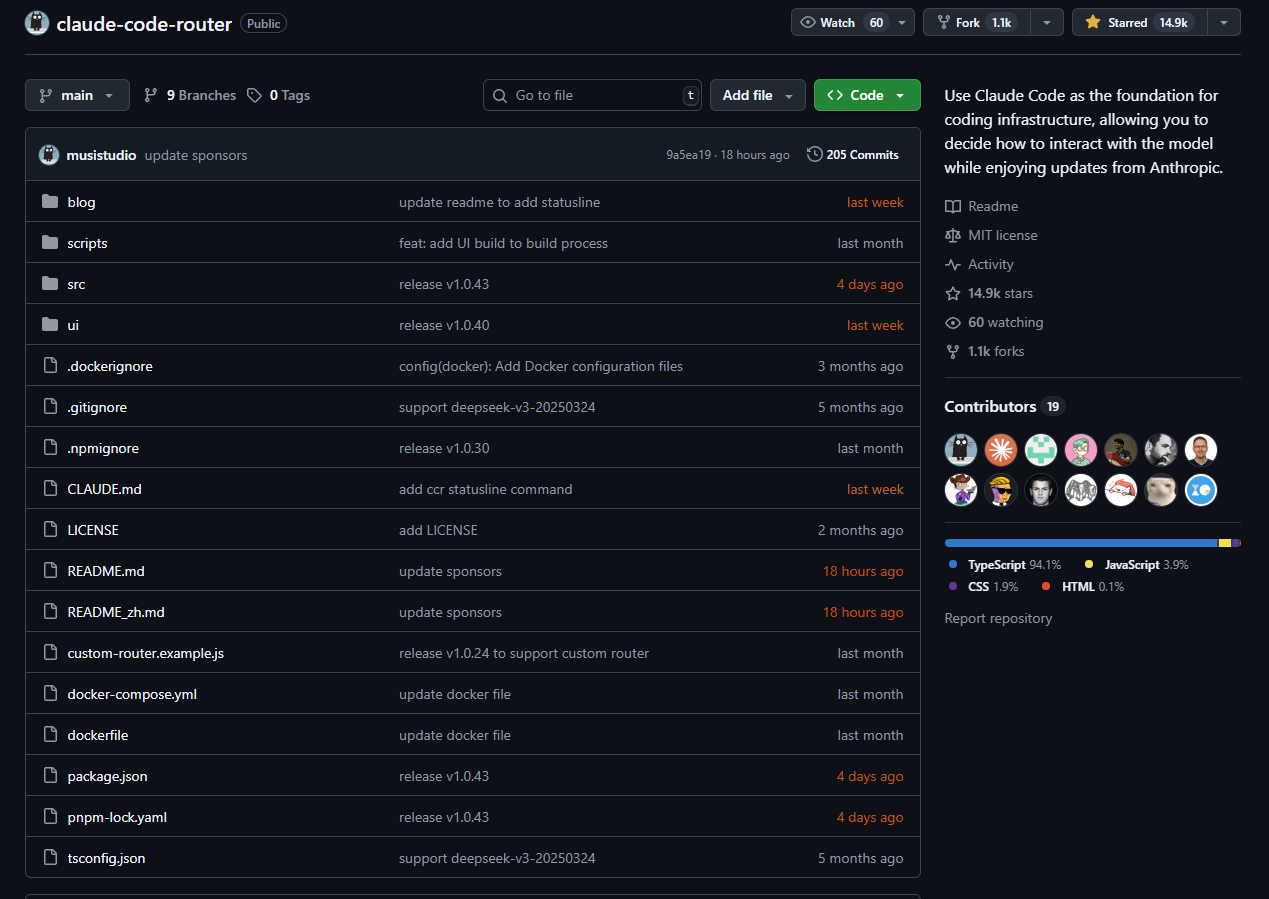
Task: Open the 0 Tags link
Action: pos(279,95)
